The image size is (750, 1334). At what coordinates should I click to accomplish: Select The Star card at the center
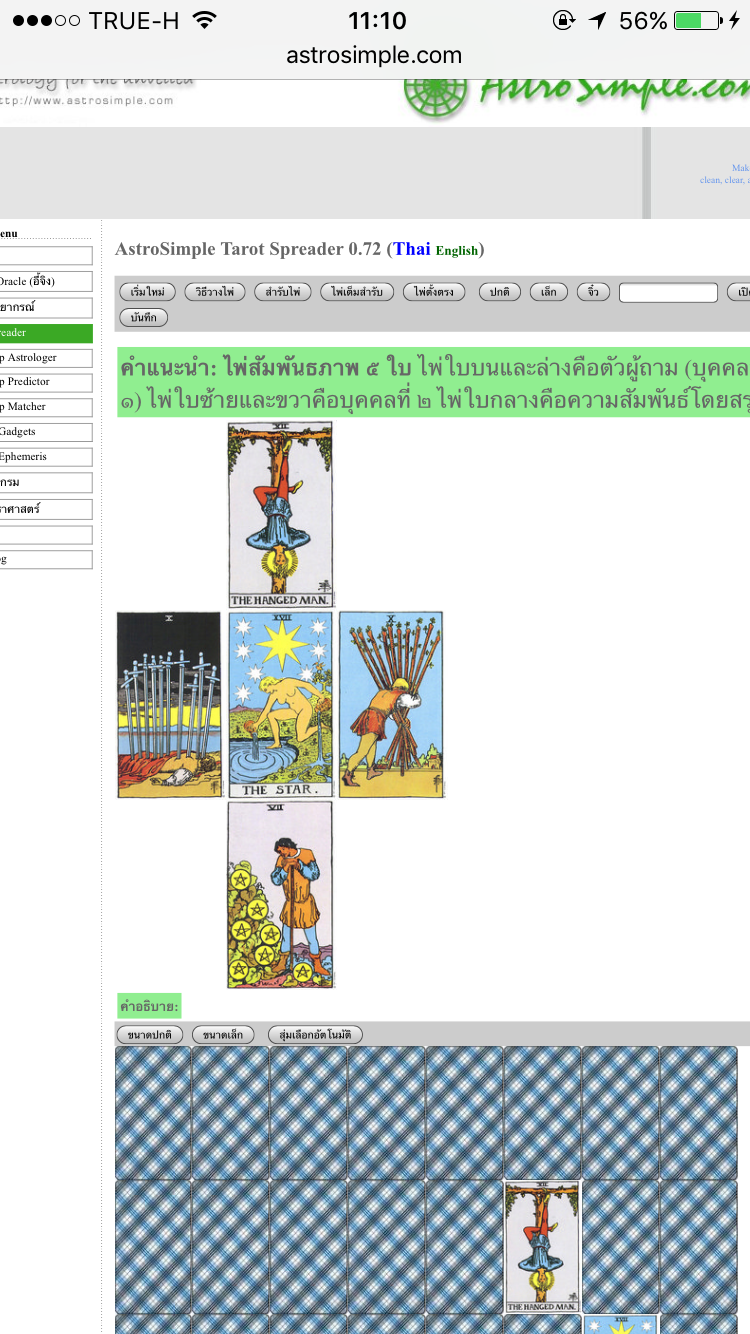click(x=280, y=705)
